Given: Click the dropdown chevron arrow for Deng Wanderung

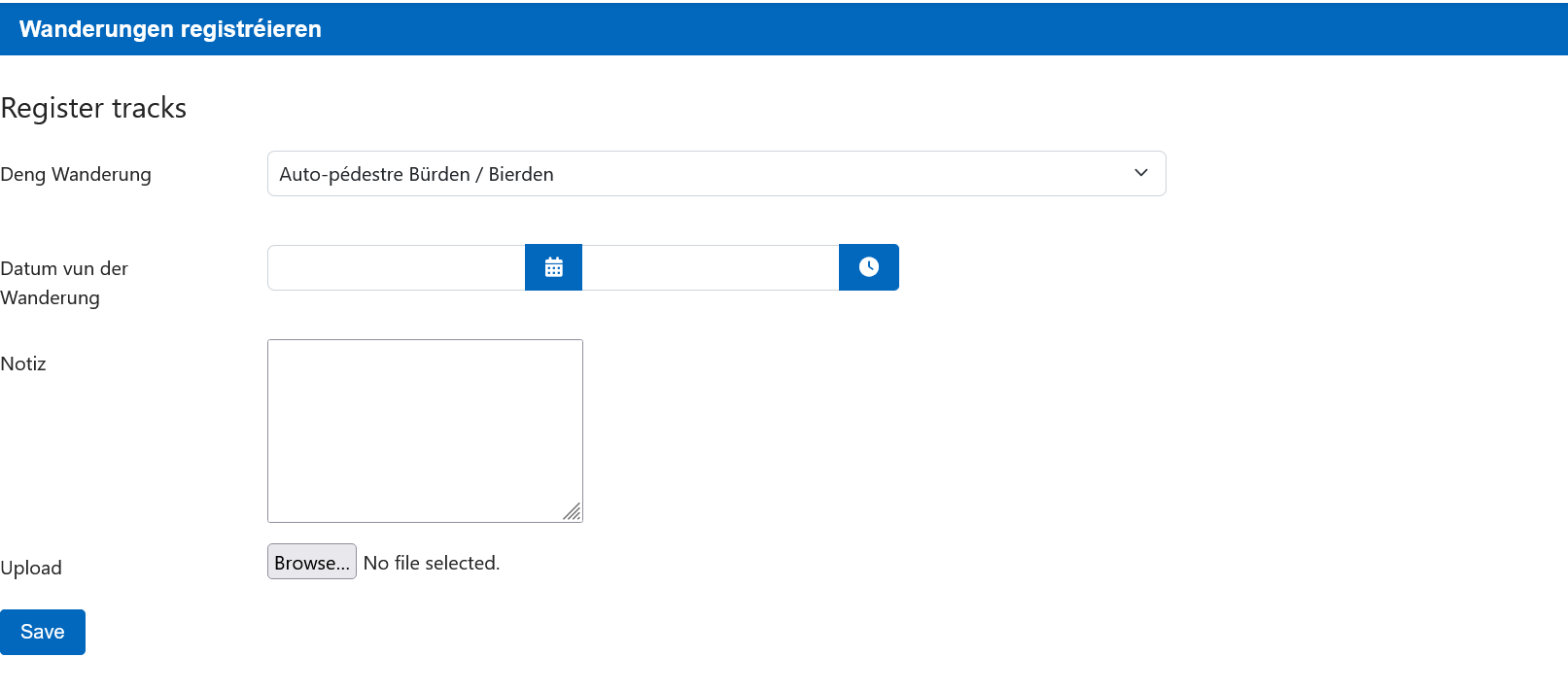Looking at the screenshot, I should click(x=1140, y=173).
